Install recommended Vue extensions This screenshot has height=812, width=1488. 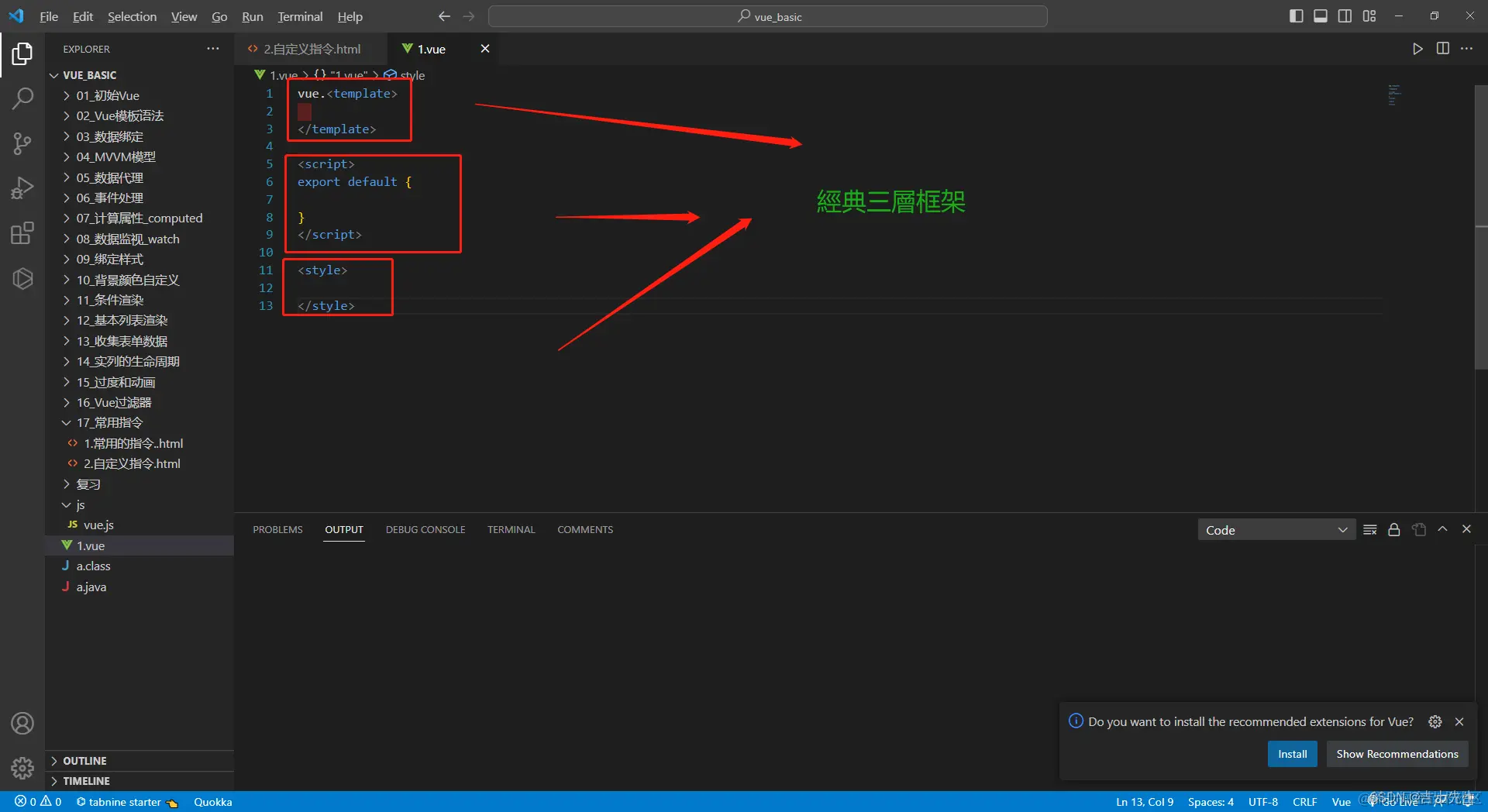[1292, 754]
